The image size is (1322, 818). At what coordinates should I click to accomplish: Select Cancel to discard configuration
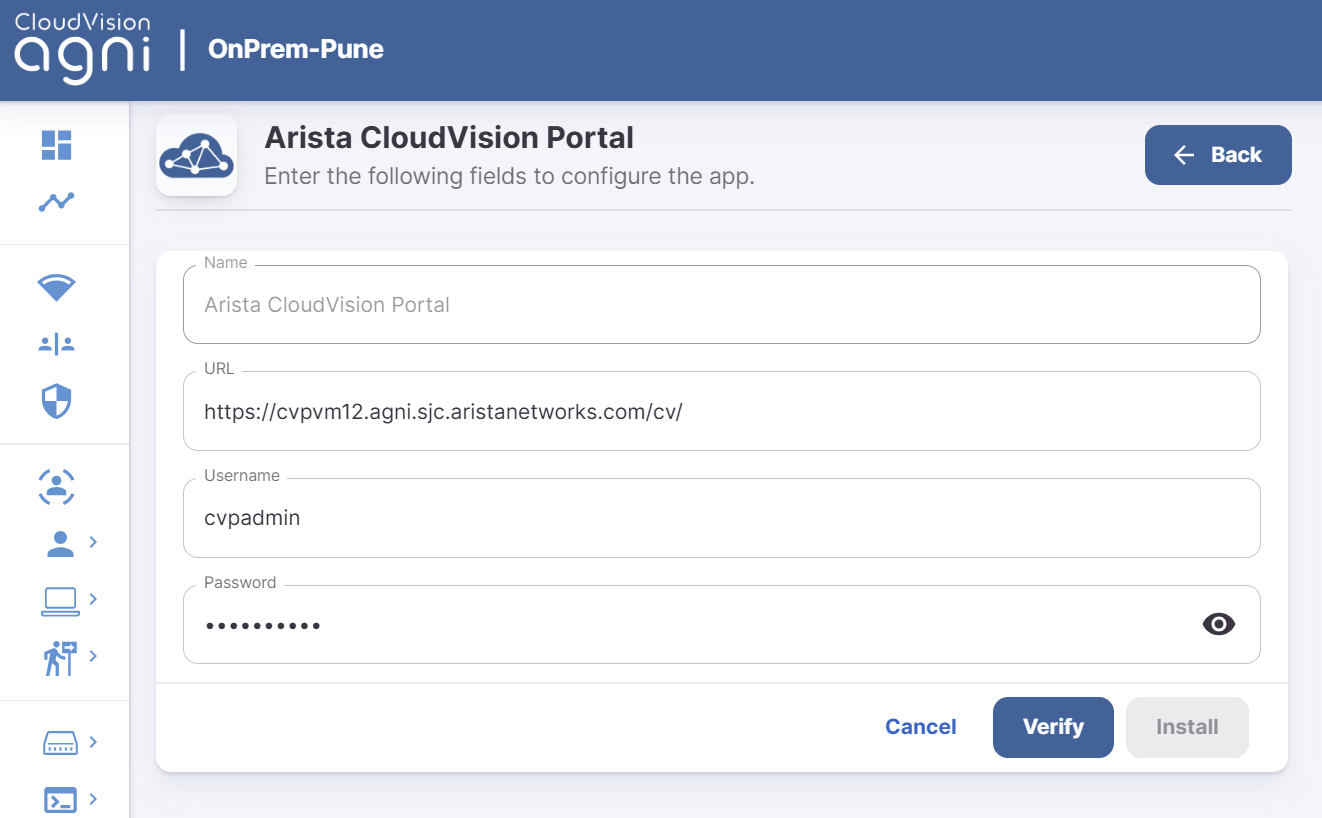pos(920,727)
